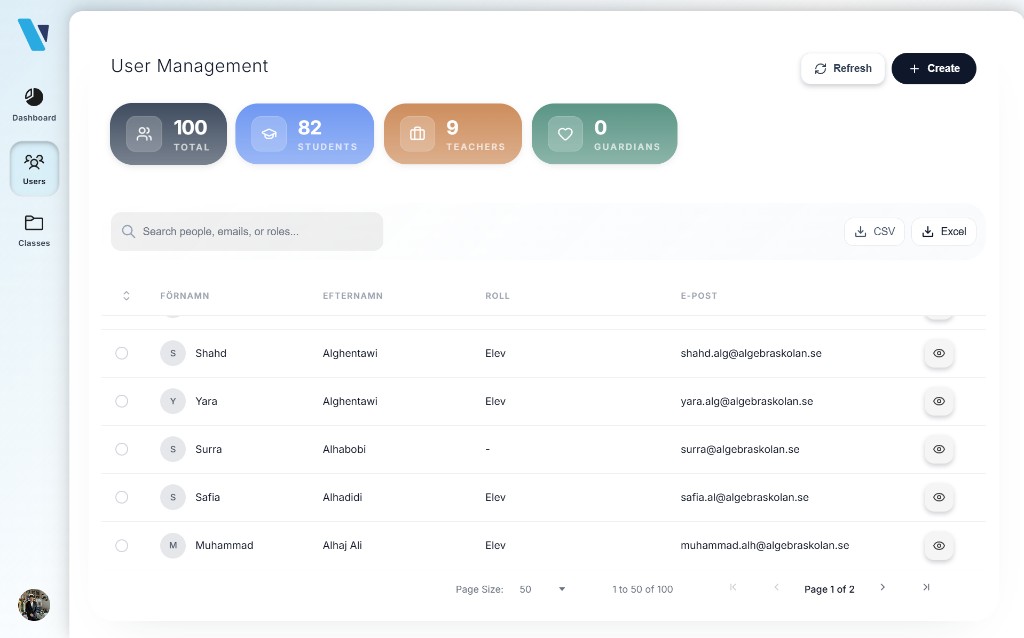1024x638 pixels.
Task: Click the profile avatar at the bottom left
Action: click(33, 604)
